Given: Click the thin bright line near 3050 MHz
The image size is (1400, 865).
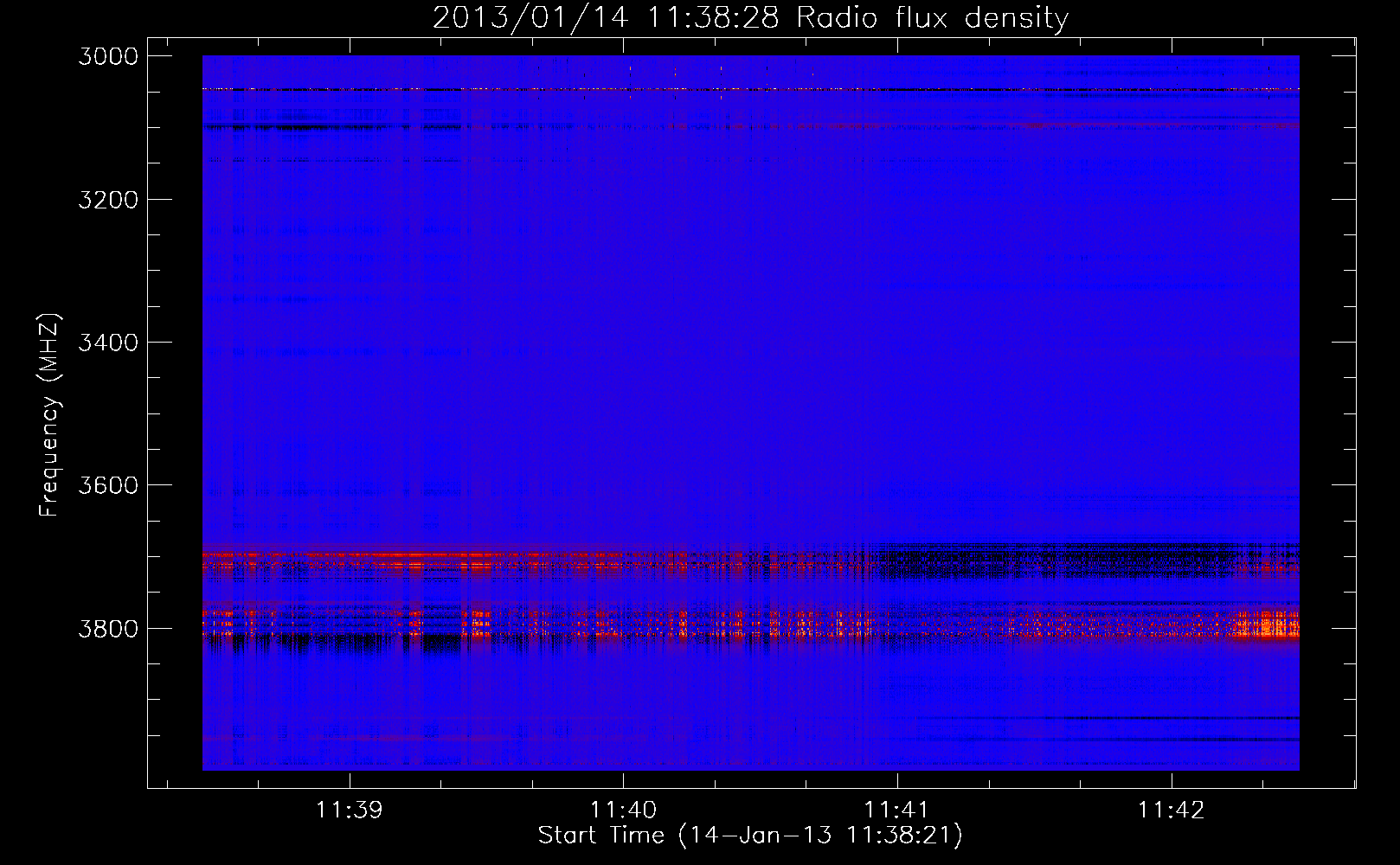Looking at the screenshot, I should 750,89.
